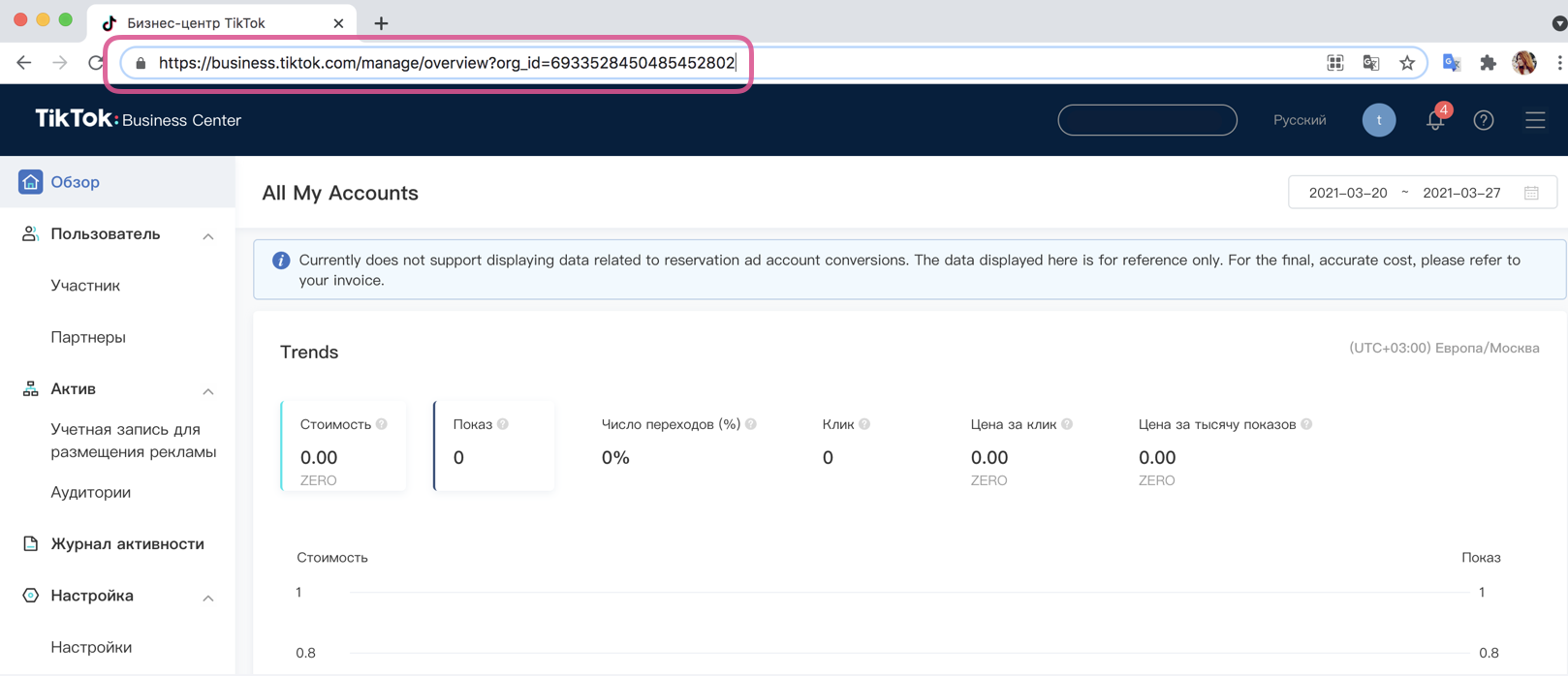Click info icon beside Цена за клик
Viewport: 1568px width, 676px height.
1067,424
